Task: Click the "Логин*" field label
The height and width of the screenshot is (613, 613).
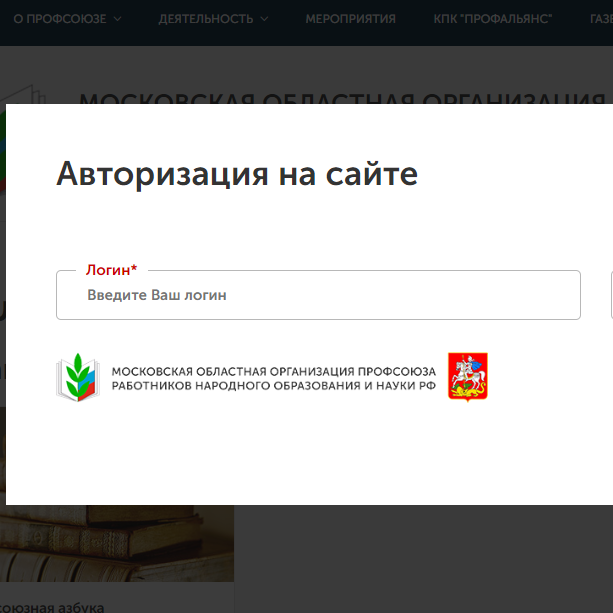Action: pyautogui.click(x=111, y=270)
